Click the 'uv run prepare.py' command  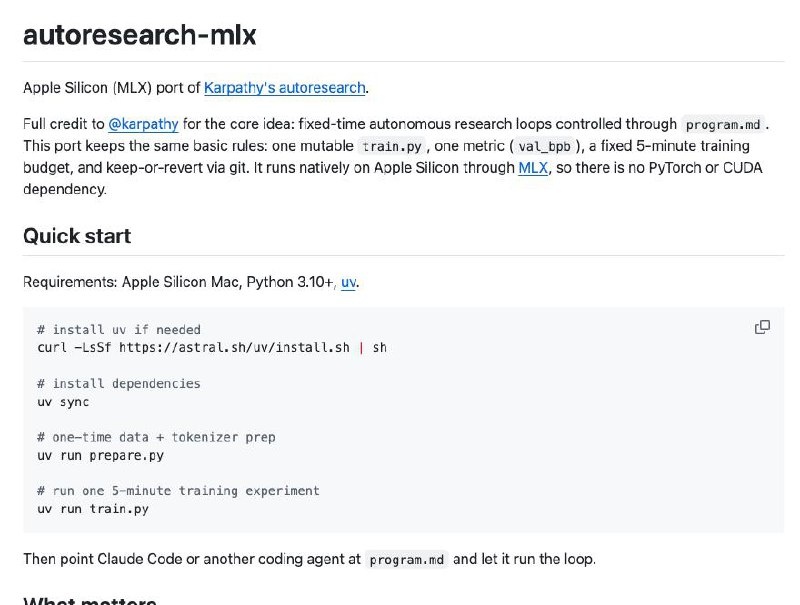pos(100,456)
